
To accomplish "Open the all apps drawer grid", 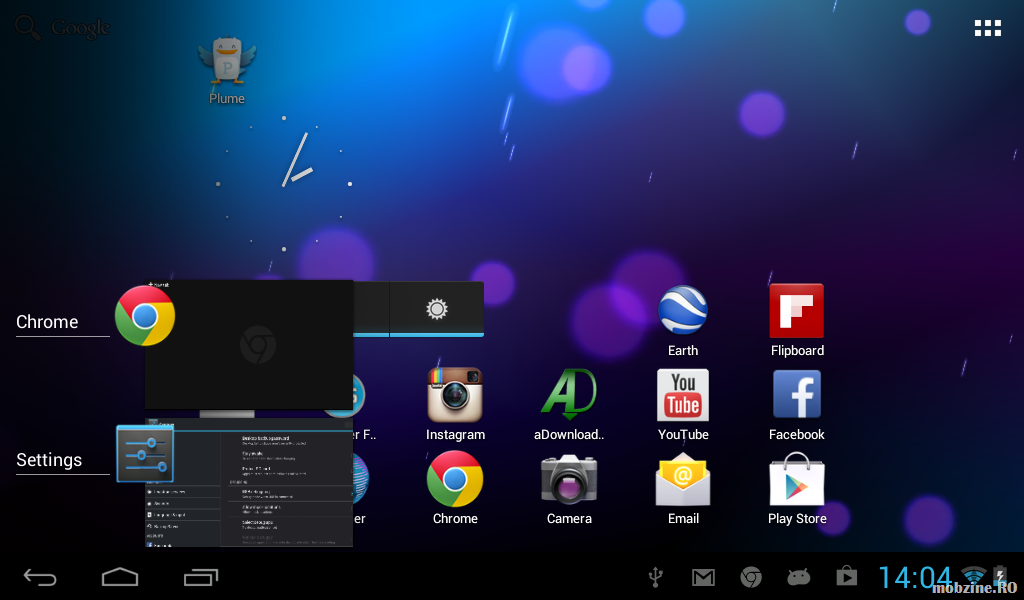I will 987,28.
